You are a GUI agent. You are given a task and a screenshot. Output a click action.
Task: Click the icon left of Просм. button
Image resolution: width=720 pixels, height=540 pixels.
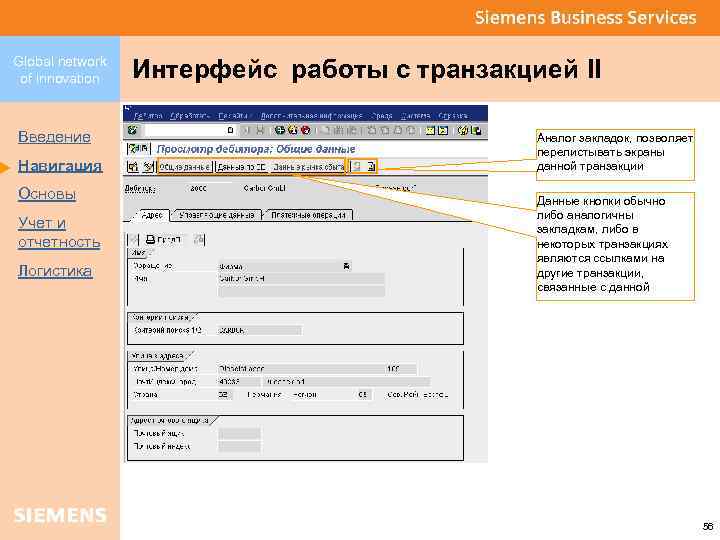[133, 239]
